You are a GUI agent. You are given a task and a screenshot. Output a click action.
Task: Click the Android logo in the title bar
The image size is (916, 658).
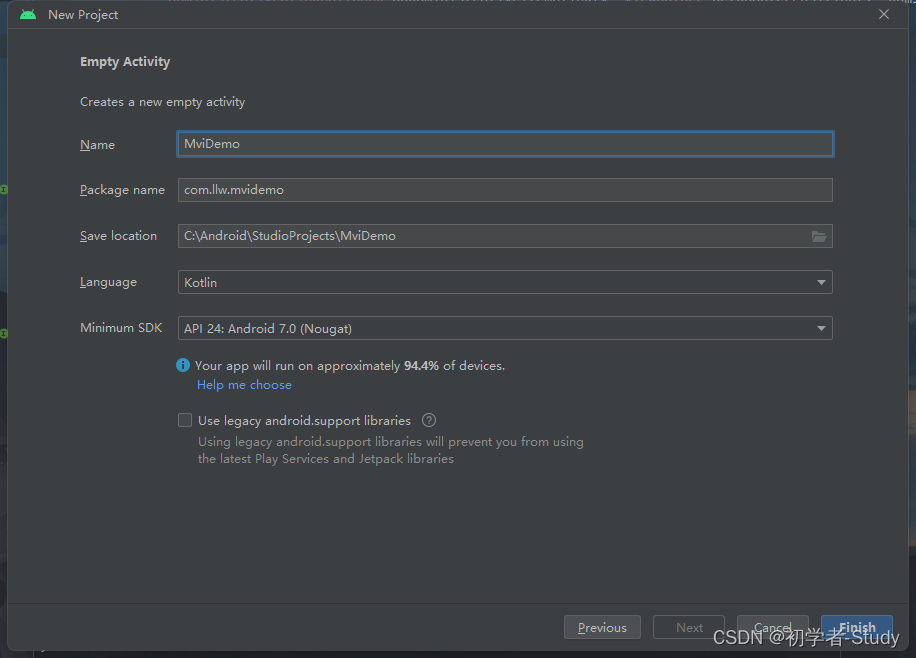click(x=28, y=15)
